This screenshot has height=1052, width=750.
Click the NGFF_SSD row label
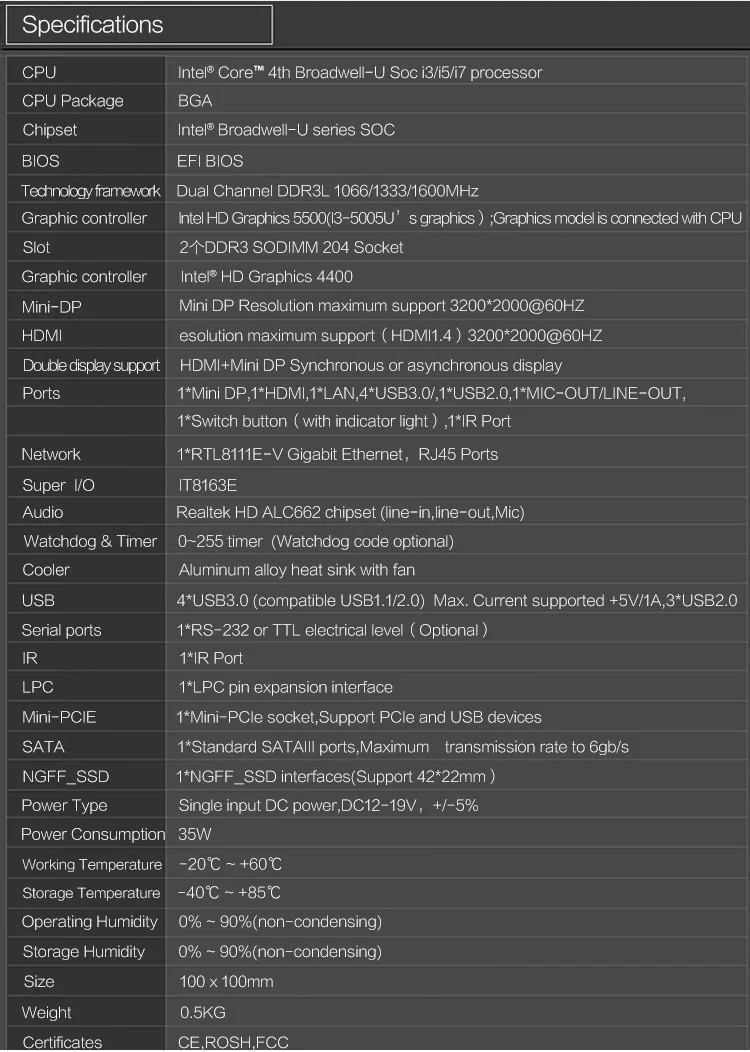point(65,777)
